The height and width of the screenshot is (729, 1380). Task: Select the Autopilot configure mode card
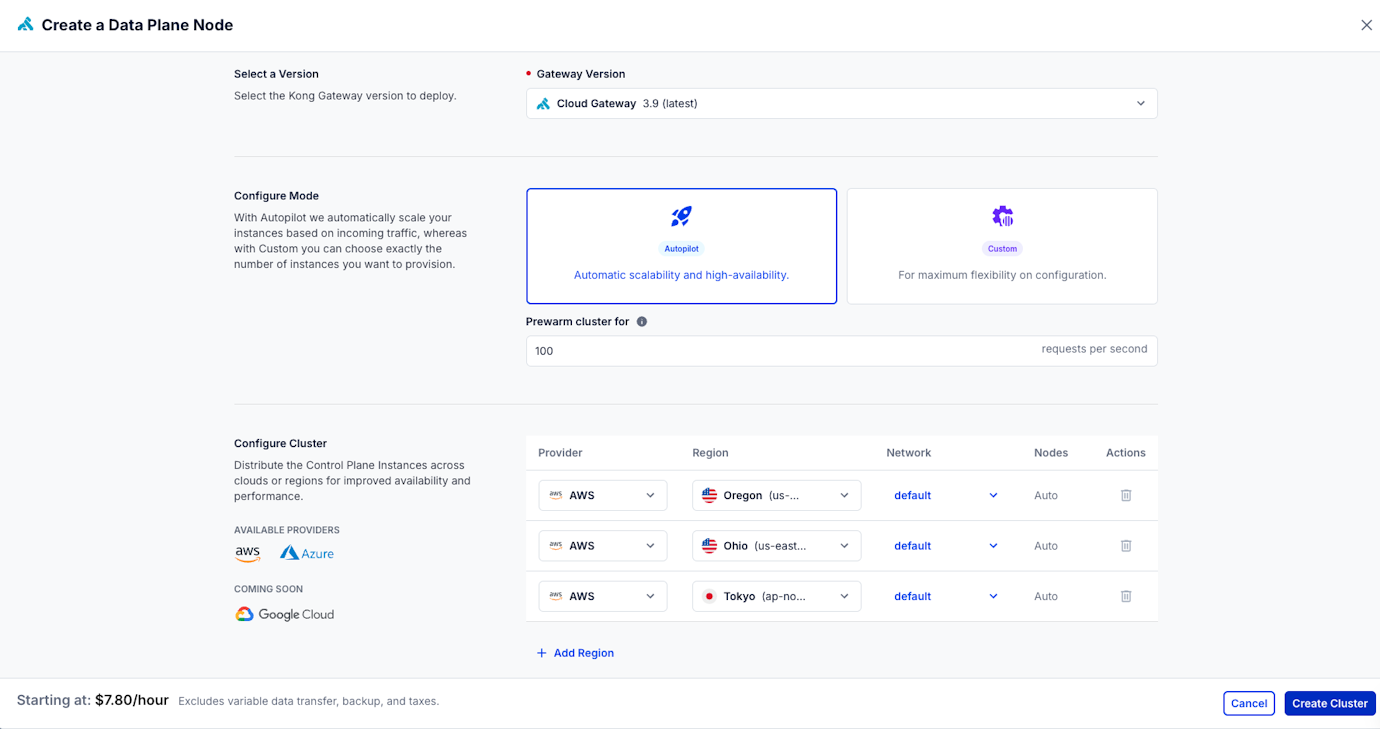point(681,245)
